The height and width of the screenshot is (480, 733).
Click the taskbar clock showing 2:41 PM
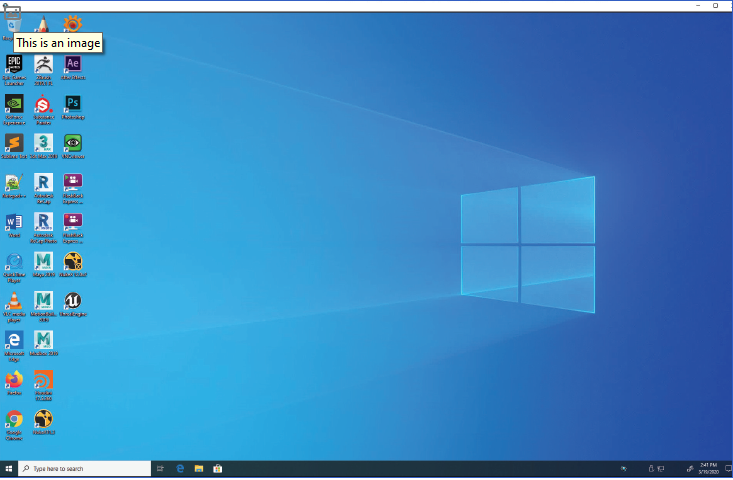708,469
